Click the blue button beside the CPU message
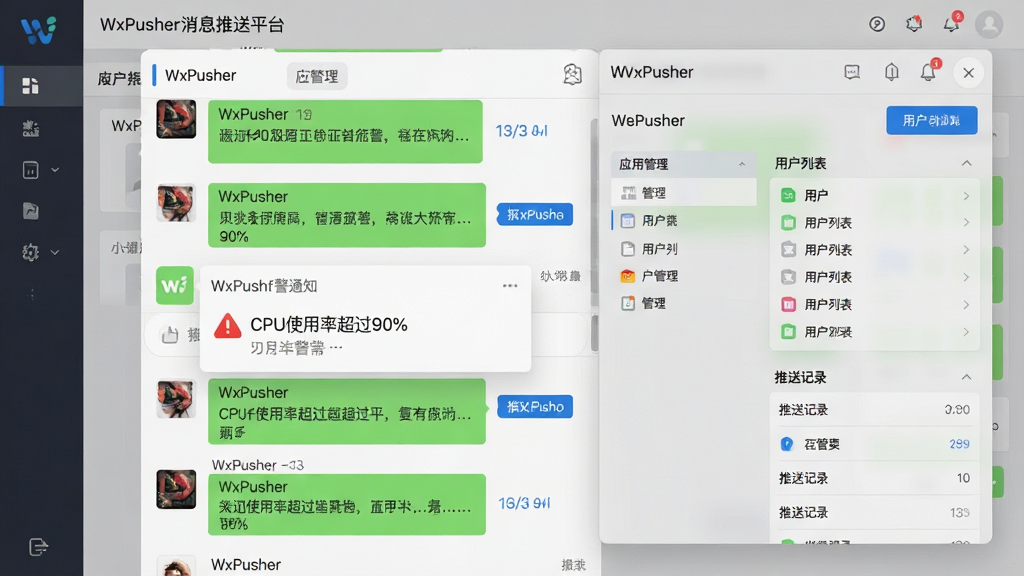The height and width of the screenshot is (576, 1024). [x=535, y=406]
